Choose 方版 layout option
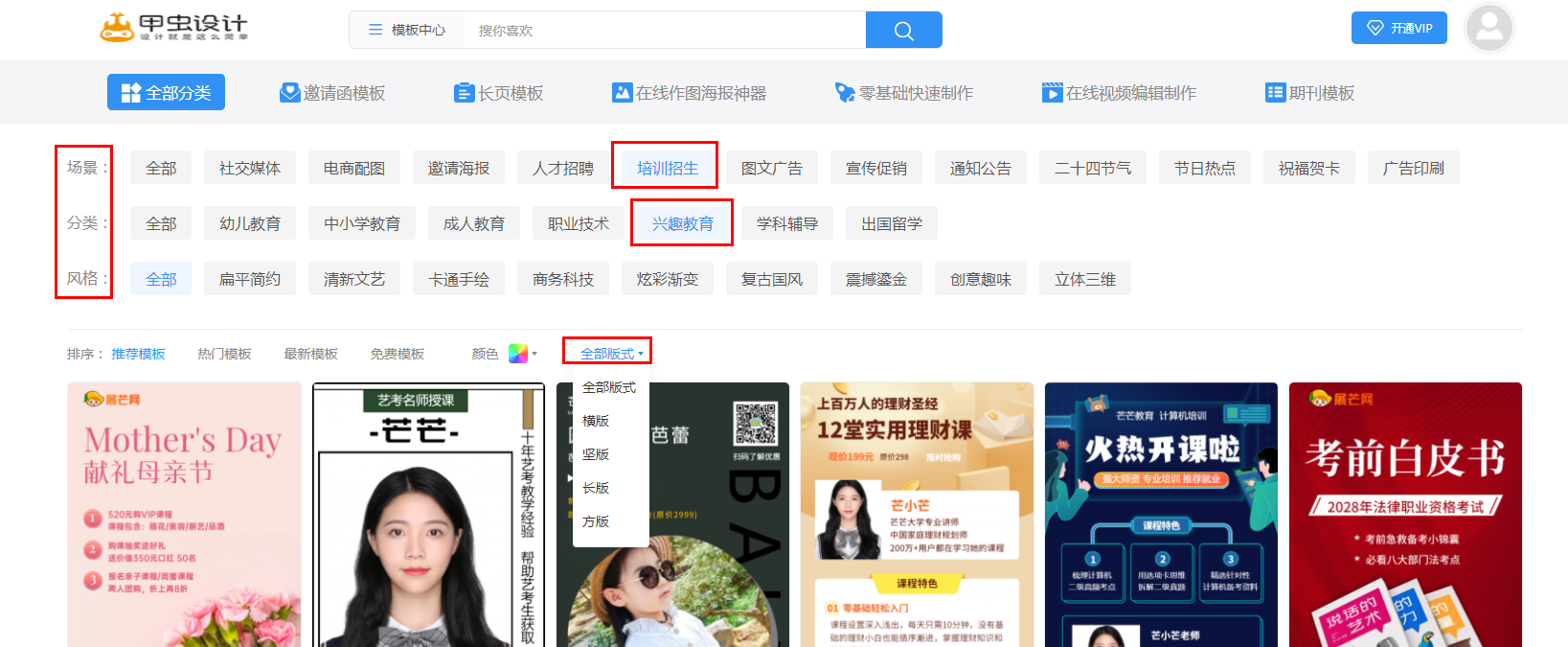 click(x=596, y=521)
